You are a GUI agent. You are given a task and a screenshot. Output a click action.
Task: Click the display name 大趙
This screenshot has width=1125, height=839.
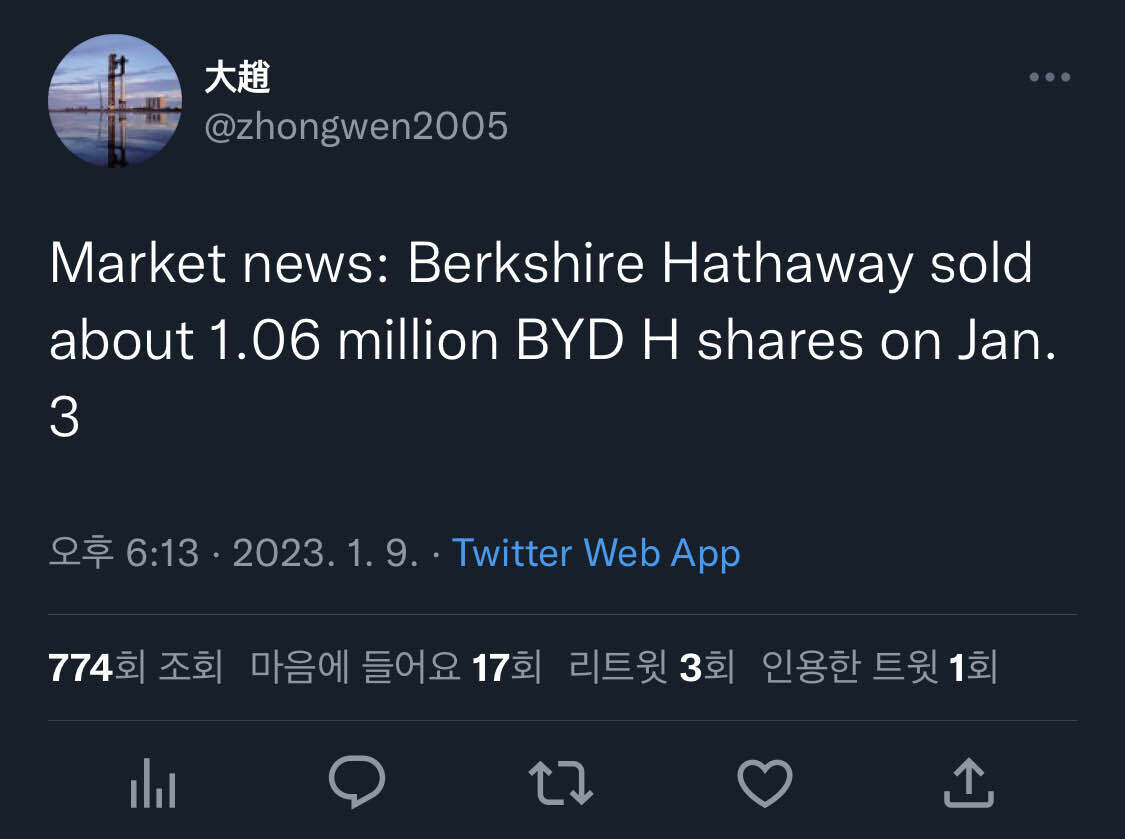(x=237, y=77)
